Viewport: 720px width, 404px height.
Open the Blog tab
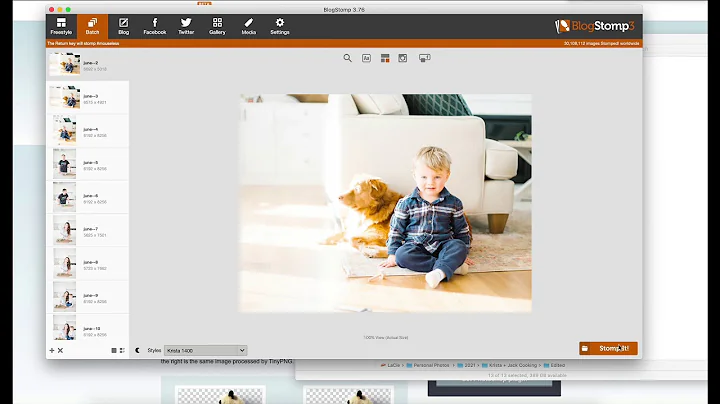[124, 26]
